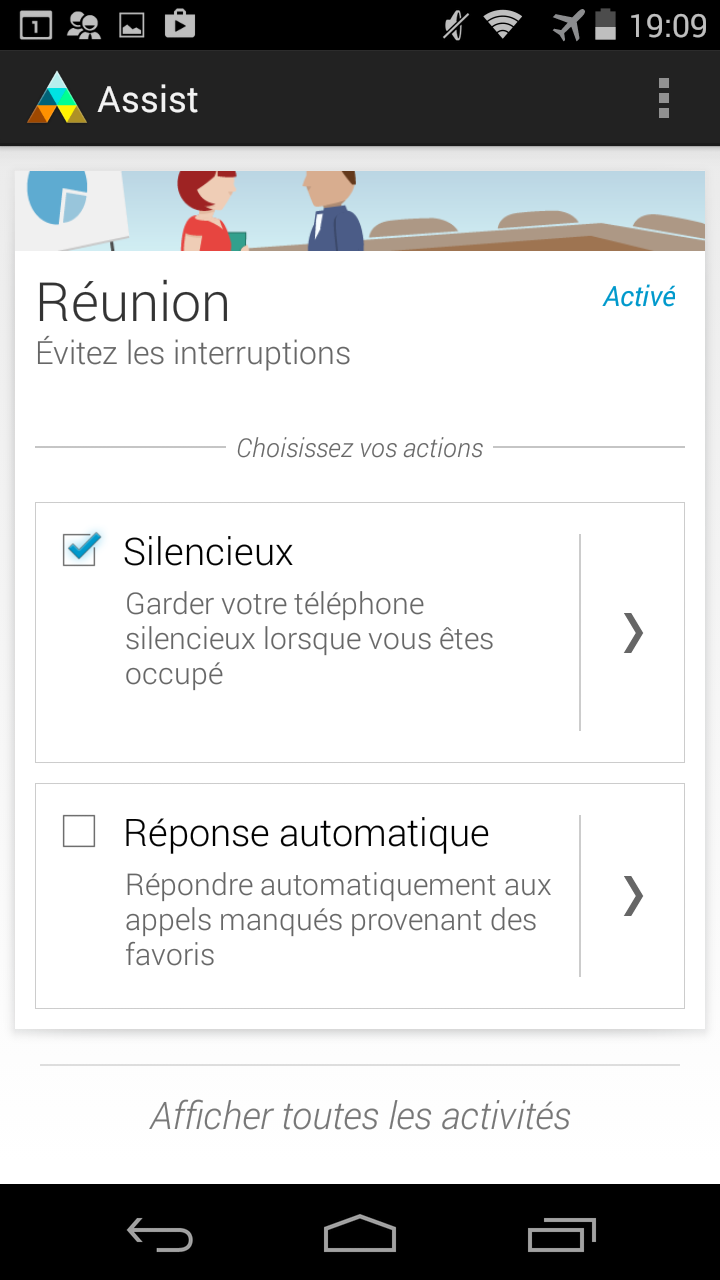Tap the Réponse automatique action title
The height and width of the screenshot is (1280, 720).
pyautogui.click(x=306, y=833)
